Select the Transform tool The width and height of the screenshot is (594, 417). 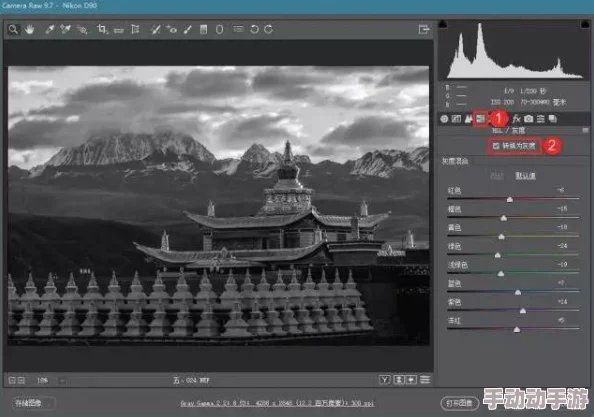(x=135, y=29)
